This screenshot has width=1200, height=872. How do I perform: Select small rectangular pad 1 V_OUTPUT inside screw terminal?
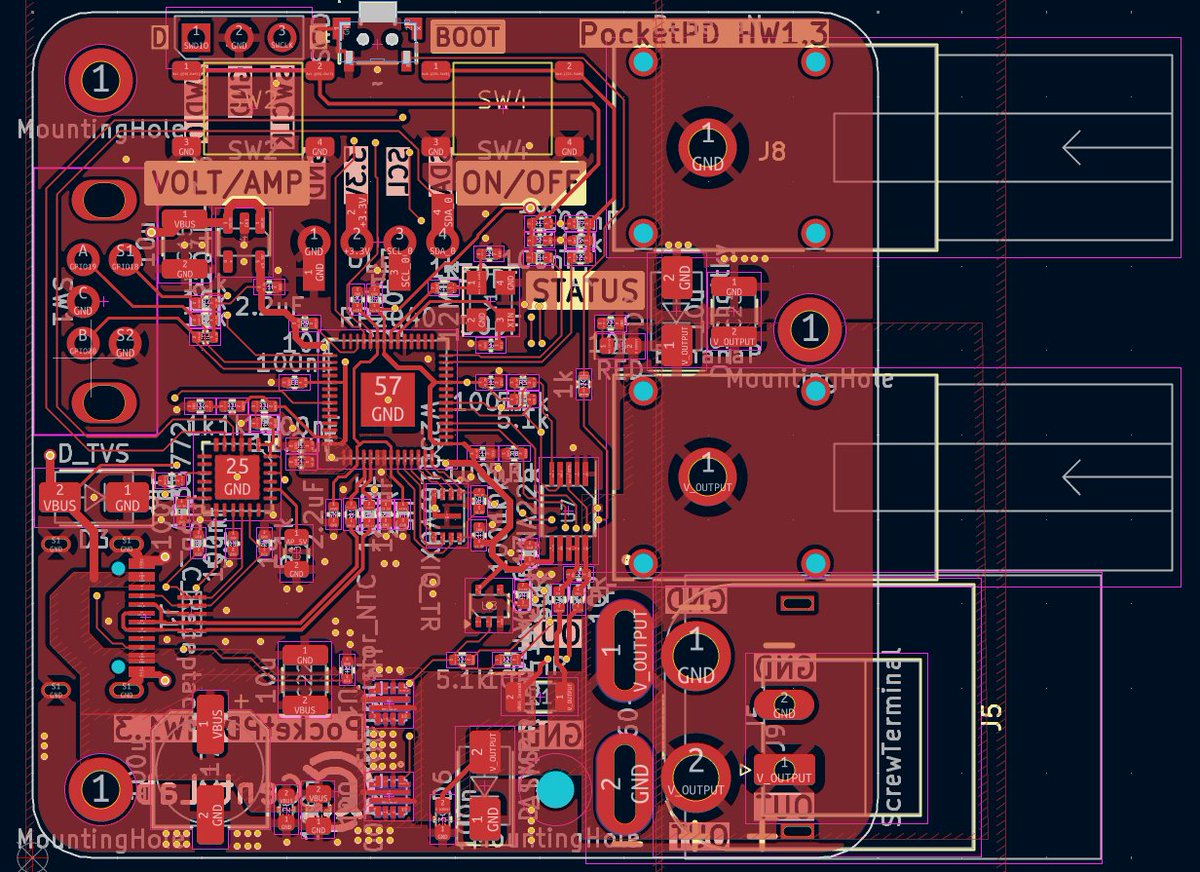click(x=784, y=771)
